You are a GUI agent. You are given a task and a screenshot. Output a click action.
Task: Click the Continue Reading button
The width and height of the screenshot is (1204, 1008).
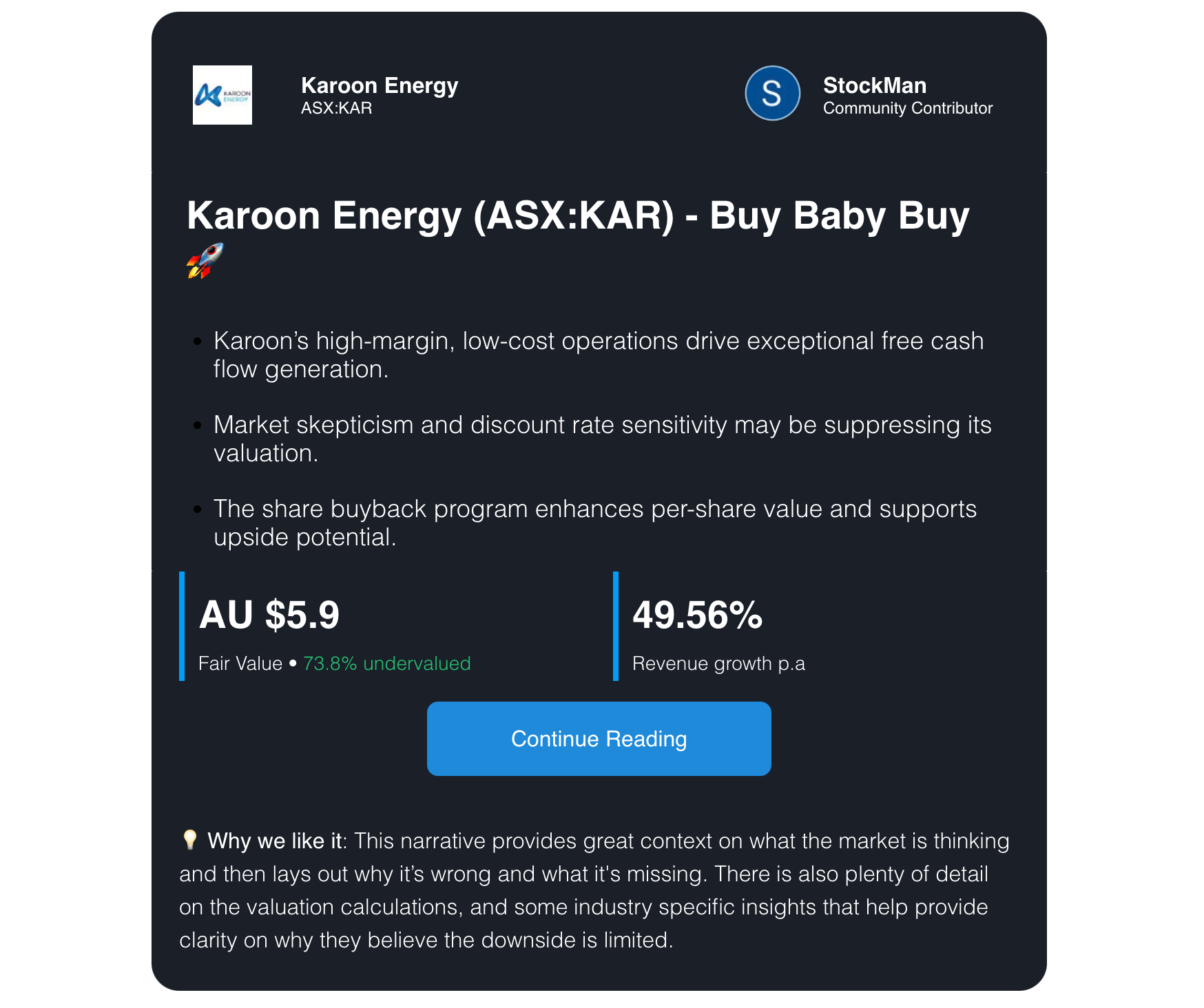coord(599,739)
